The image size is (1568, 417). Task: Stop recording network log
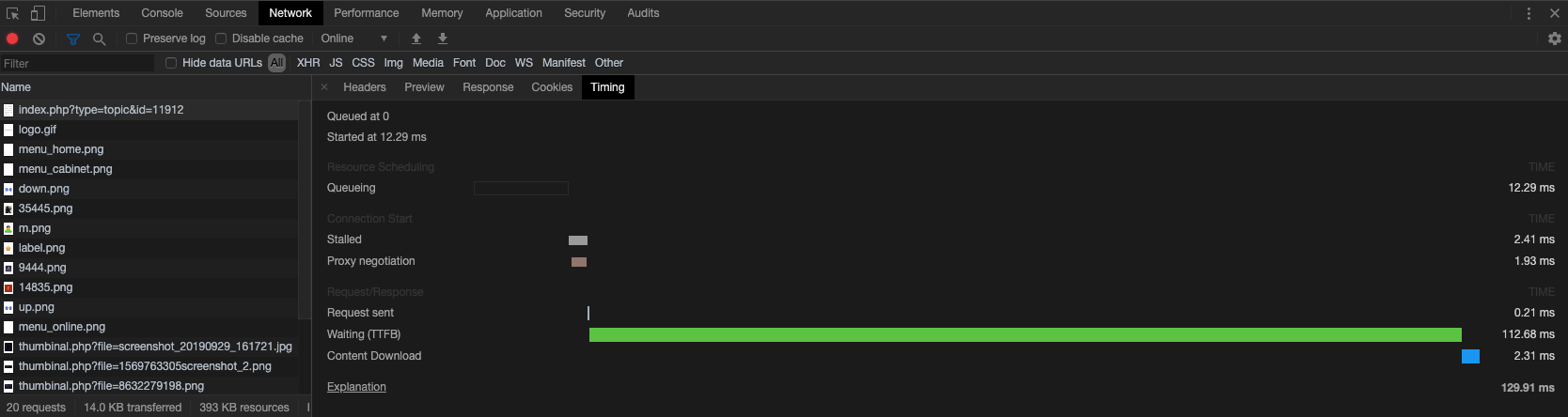(12, 39)
